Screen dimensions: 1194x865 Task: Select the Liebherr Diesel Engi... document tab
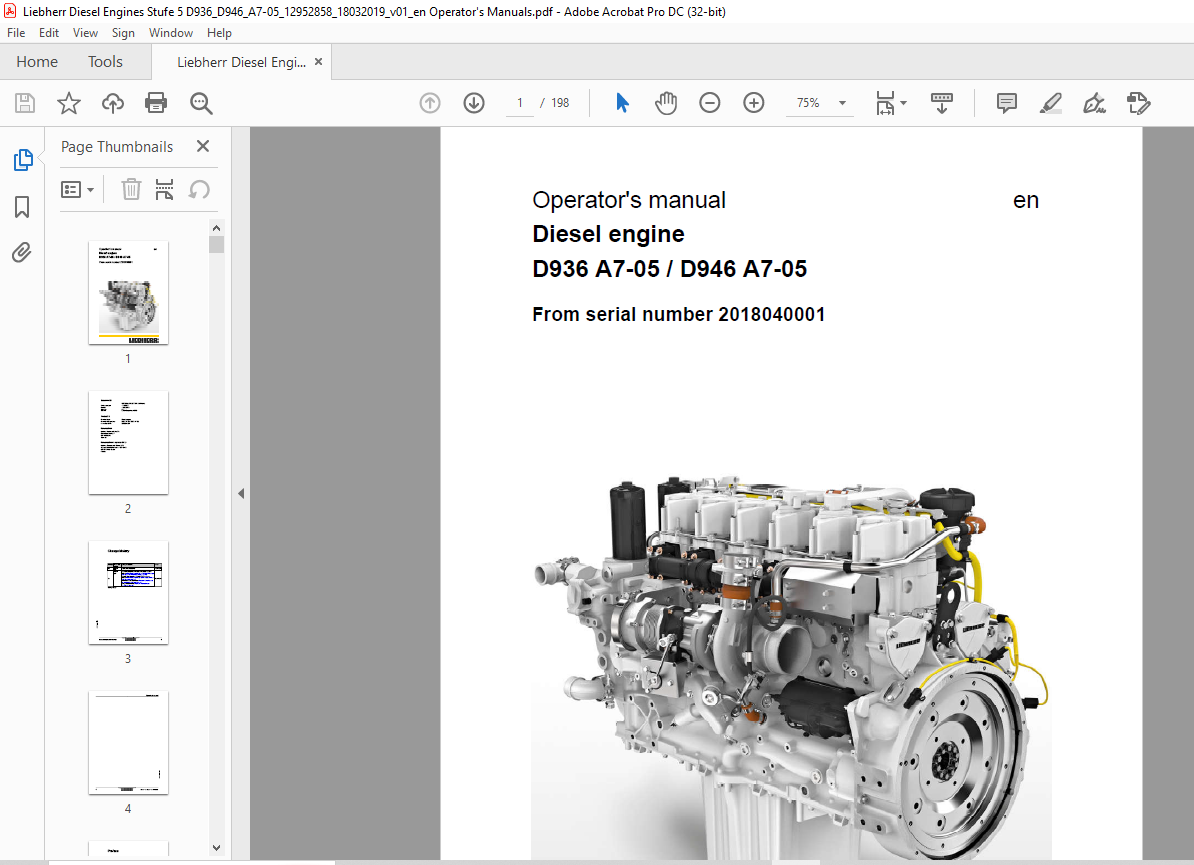(x=241, y=62)
